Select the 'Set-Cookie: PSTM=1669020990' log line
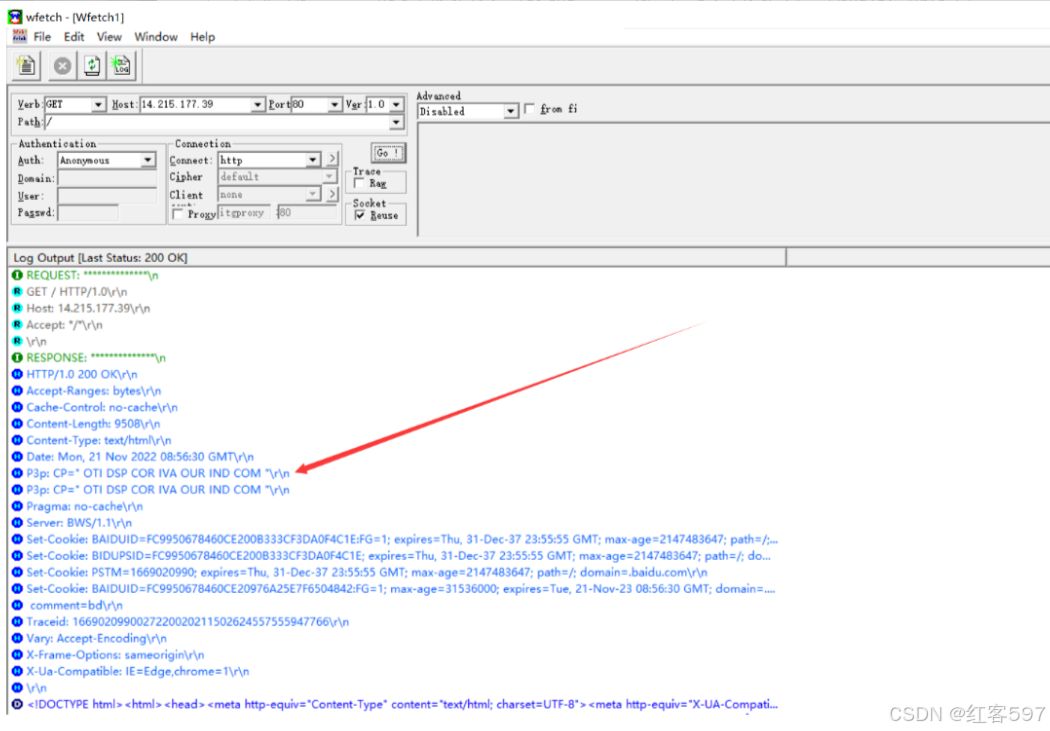This screenshot has width=1050, height=731. coord(367,572)
